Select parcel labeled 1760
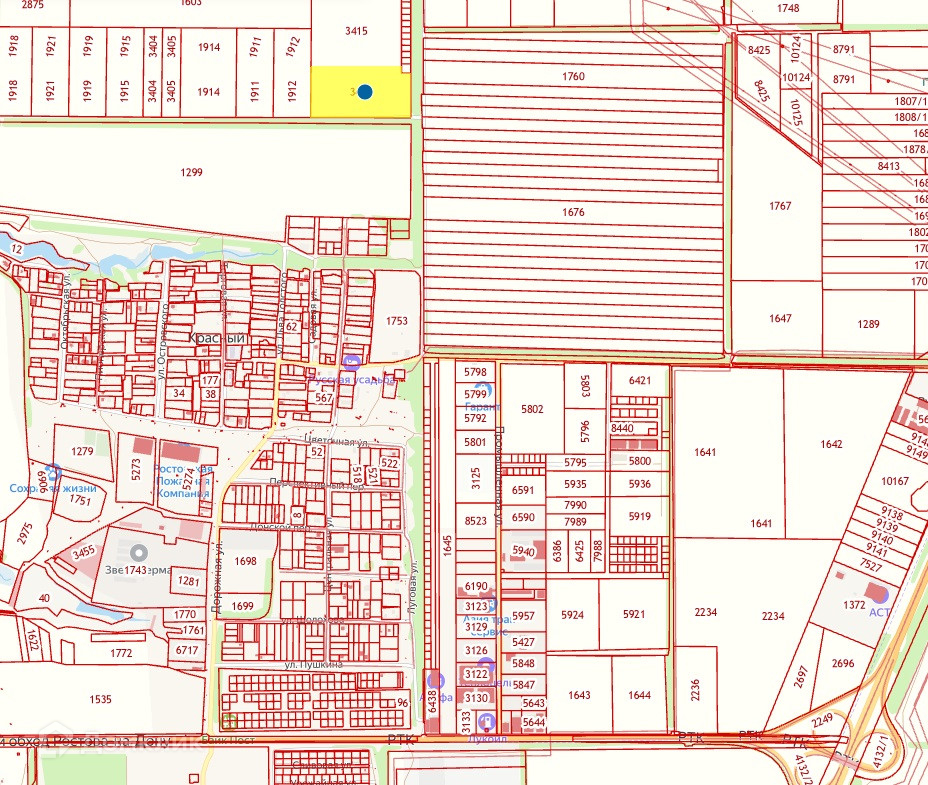This screenshot has height=785, width=928. 572,76
